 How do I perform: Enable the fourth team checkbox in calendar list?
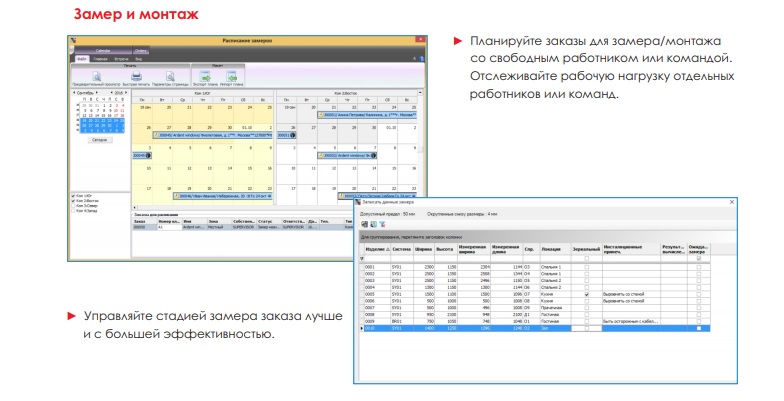[x=73, y=211]
